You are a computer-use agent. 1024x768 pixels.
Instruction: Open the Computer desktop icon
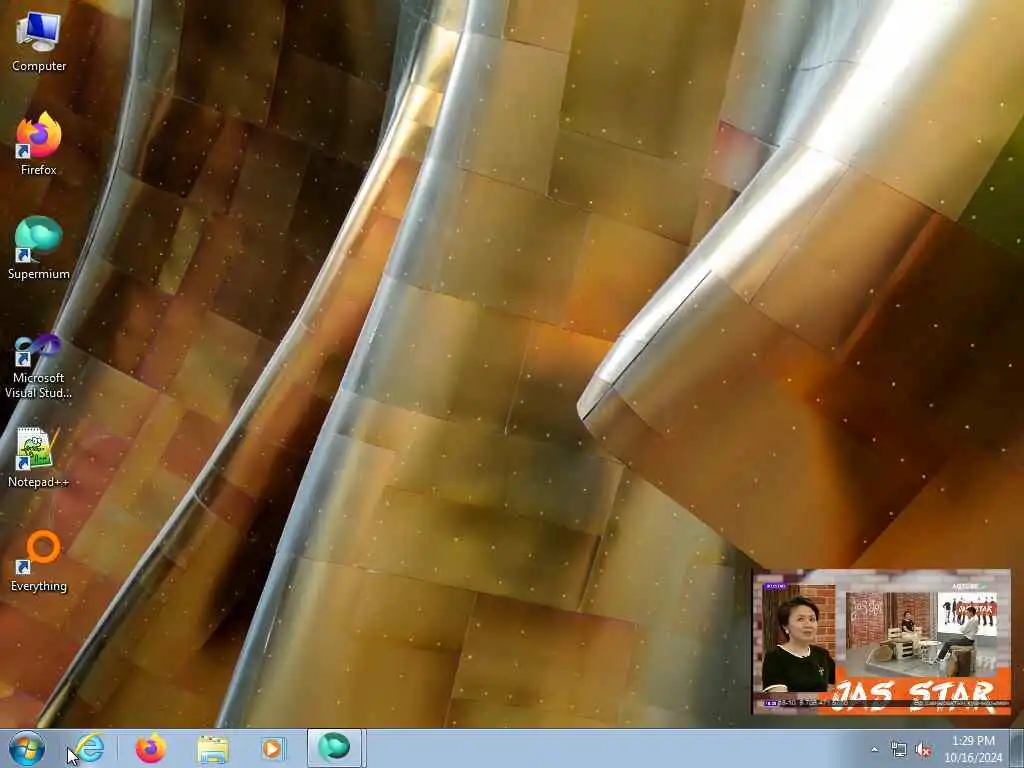click(39, 41)
